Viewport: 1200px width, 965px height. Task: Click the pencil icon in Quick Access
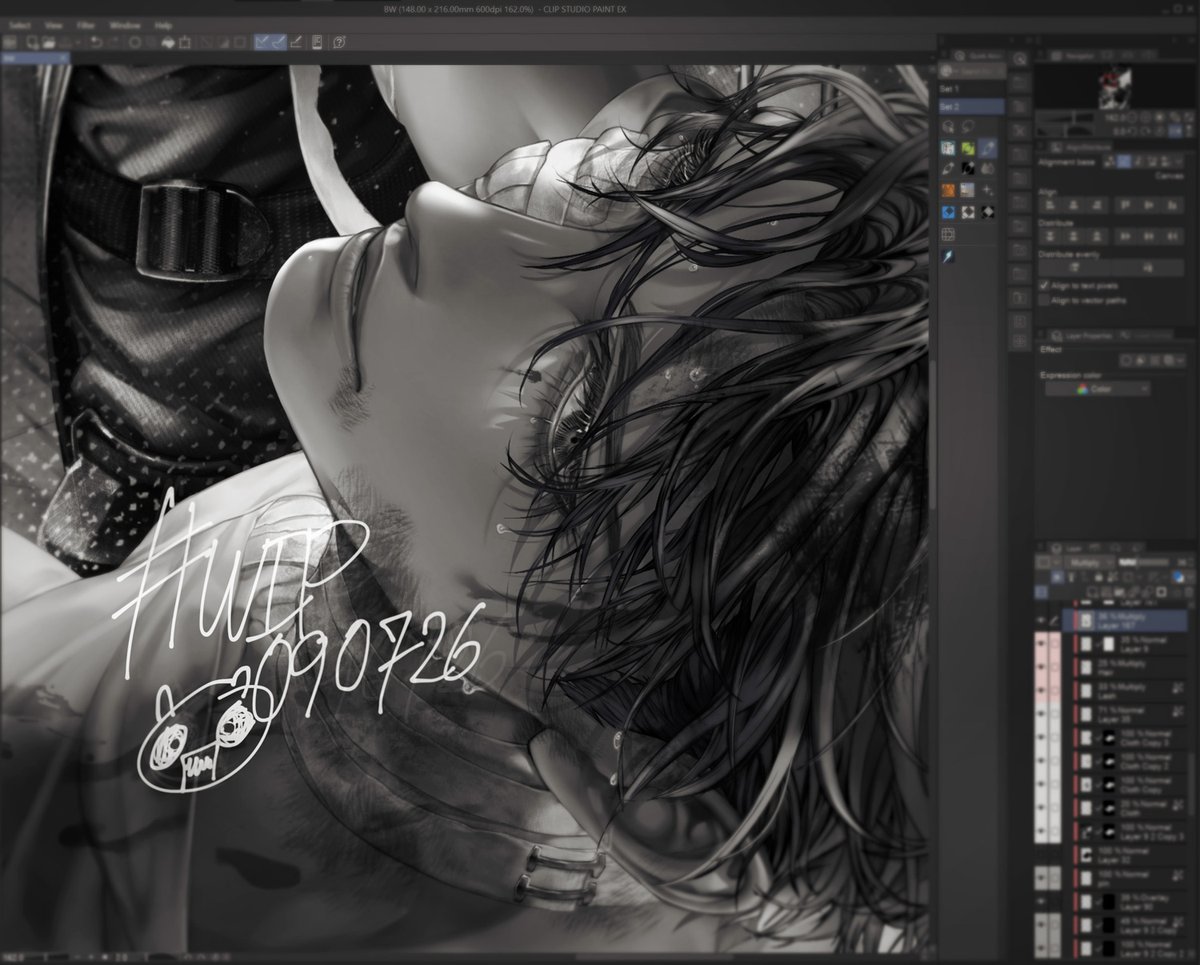point(948,167)
